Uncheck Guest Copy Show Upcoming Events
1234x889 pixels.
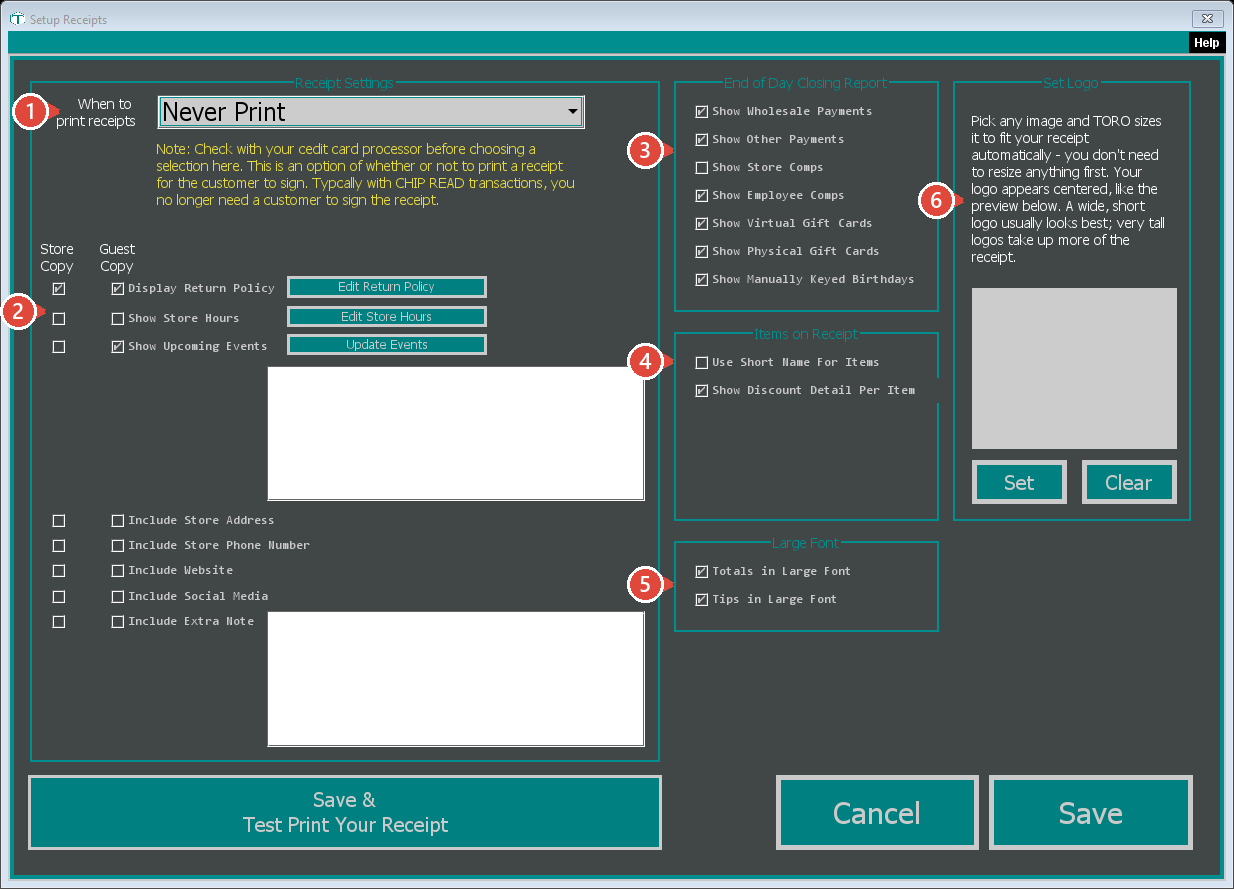(x=118, y=347)
